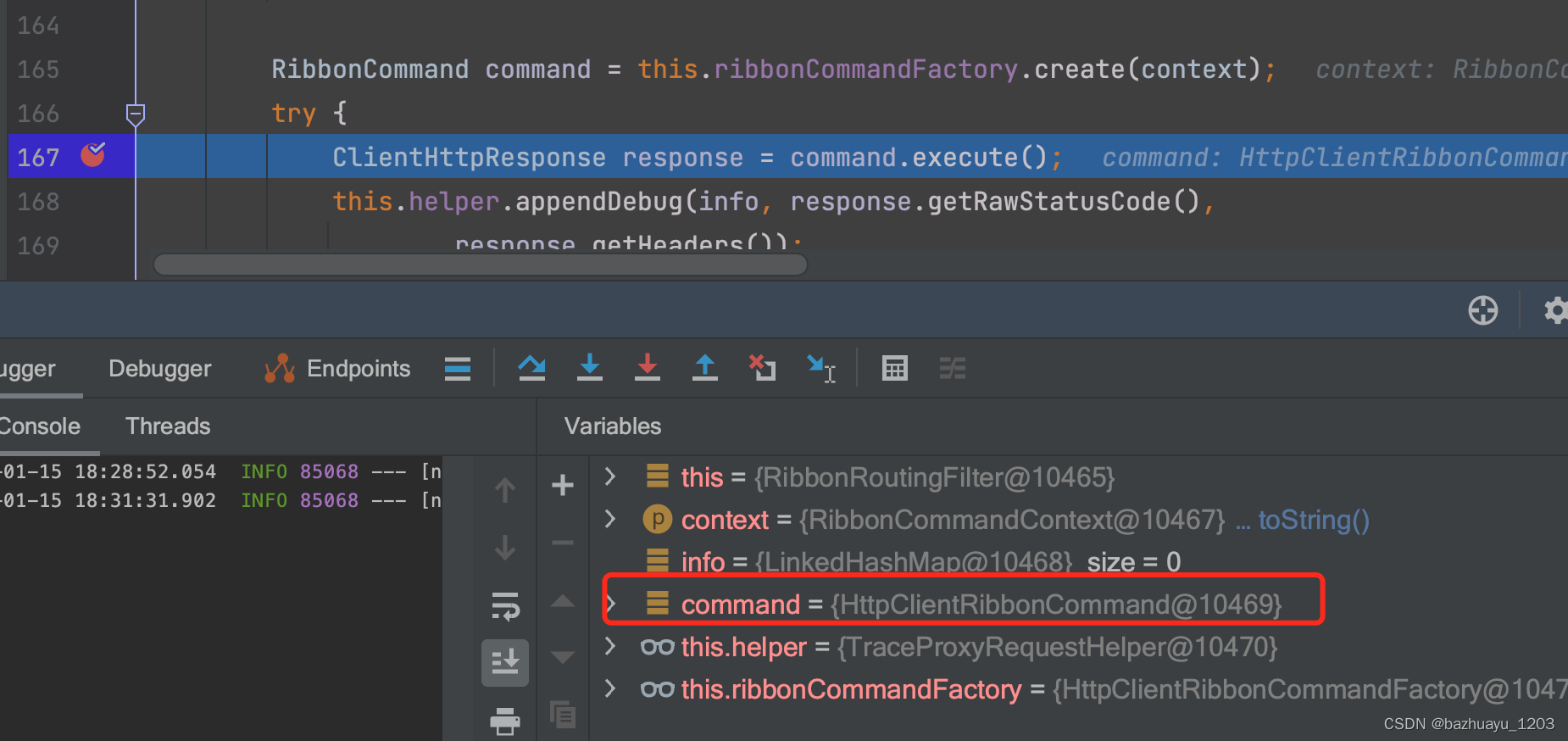Open the settings gear icon
Viewport: 1568px width, 741px height.
coord(1556,310)
